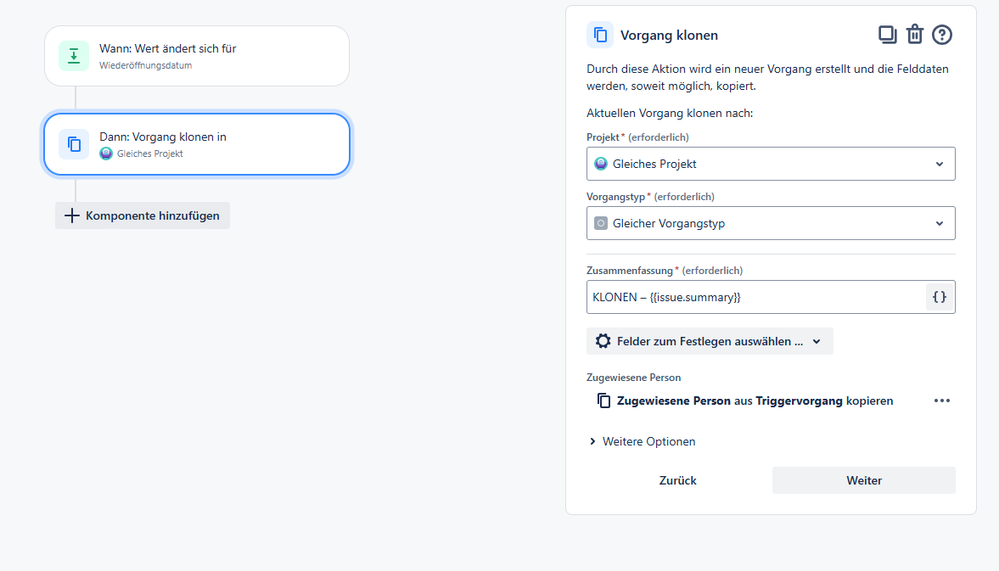
Task: Click Komponente hinzufügen button
Action: click(143, 216)
